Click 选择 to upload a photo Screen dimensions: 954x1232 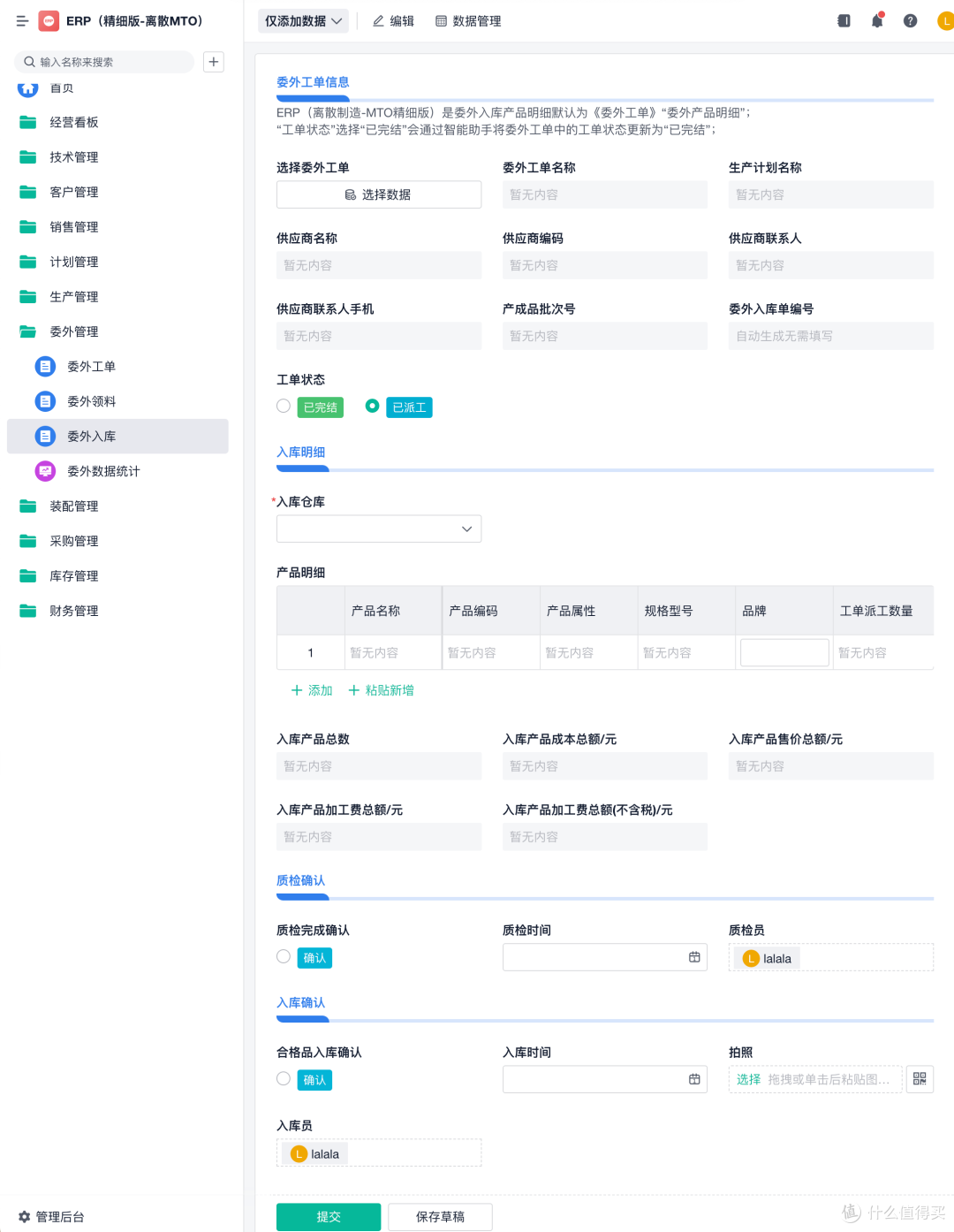748,1079
